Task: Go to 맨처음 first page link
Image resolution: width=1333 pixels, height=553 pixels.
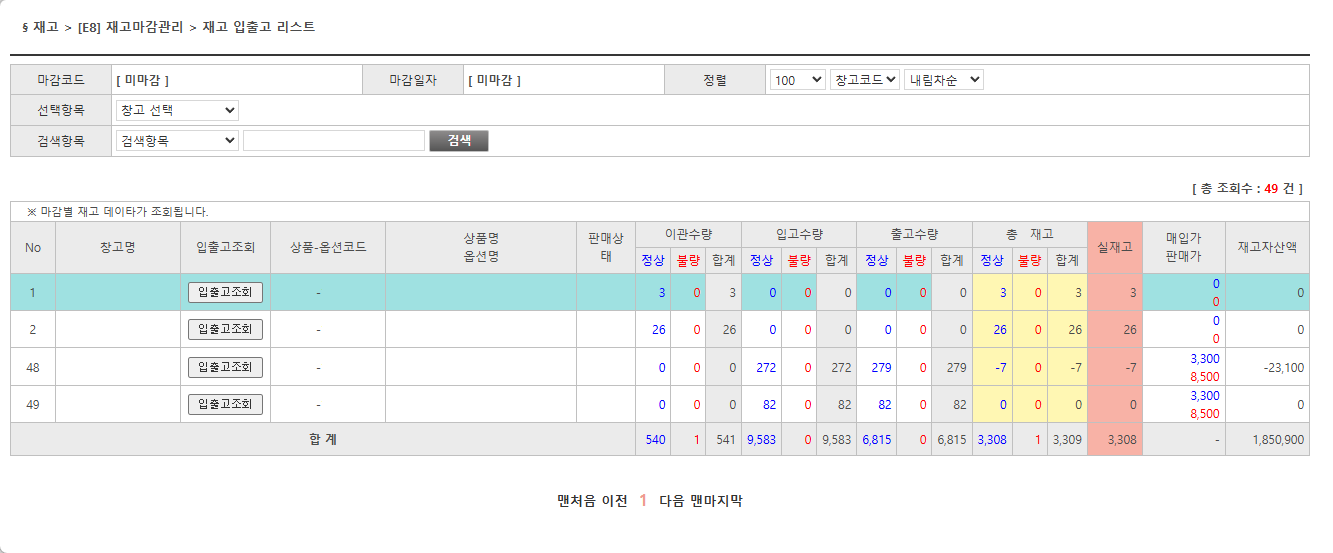Action: point(577,501)
